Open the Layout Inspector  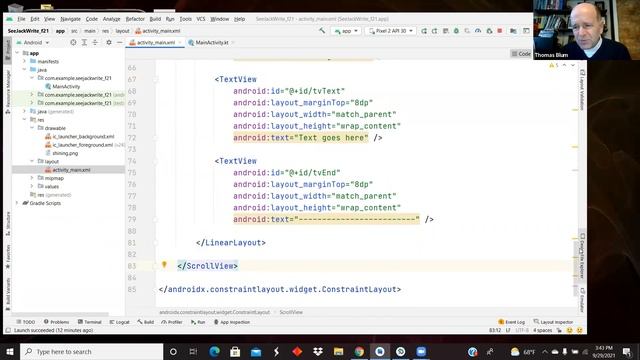pos(553,322)
